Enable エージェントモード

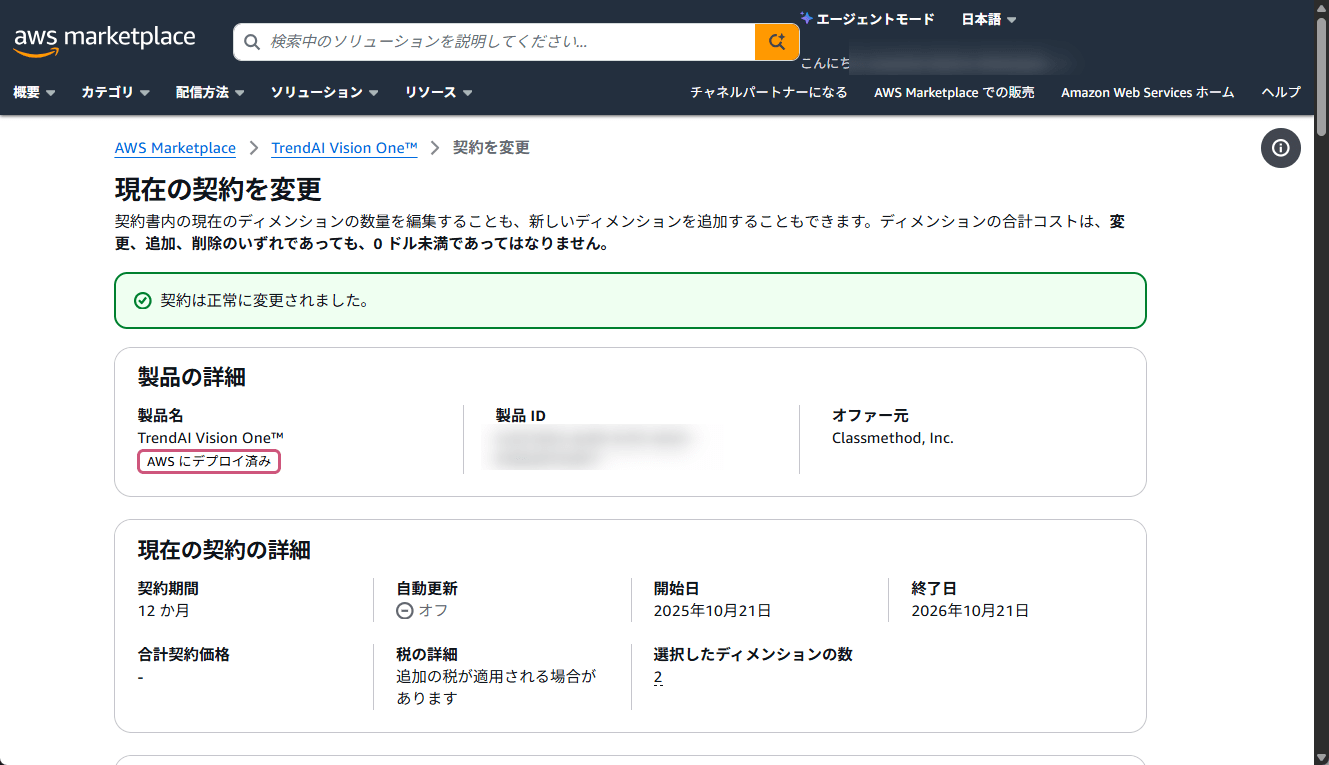[868, 19]
